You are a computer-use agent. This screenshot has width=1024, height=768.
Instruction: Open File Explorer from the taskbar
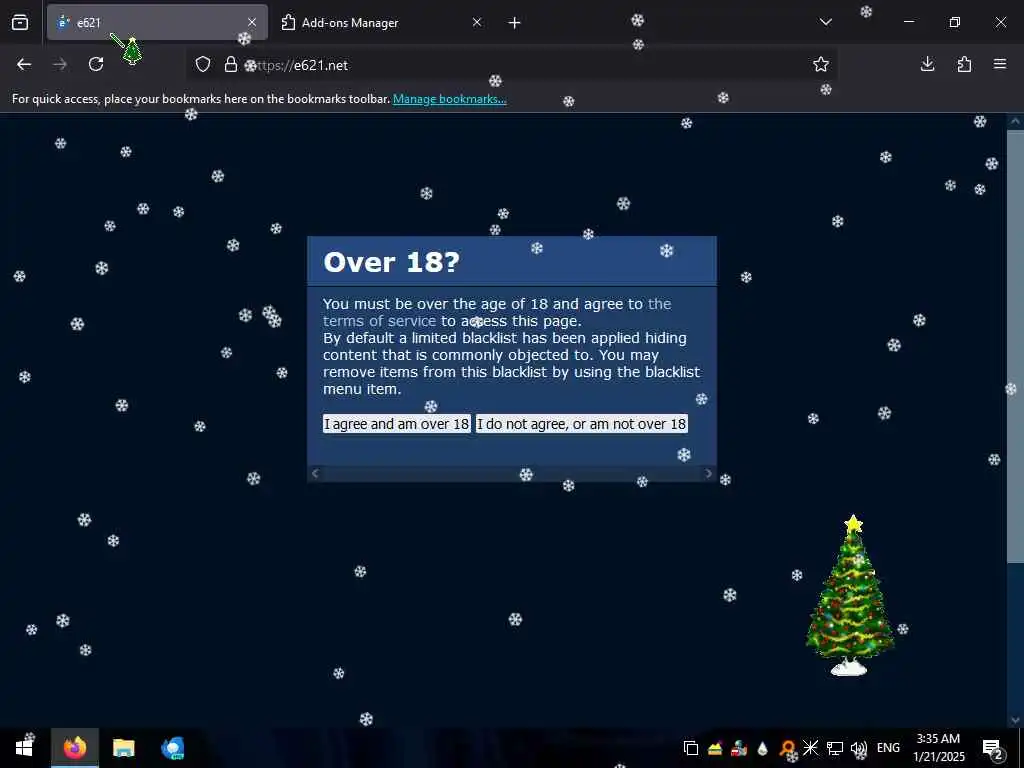[x=123, y=748]
